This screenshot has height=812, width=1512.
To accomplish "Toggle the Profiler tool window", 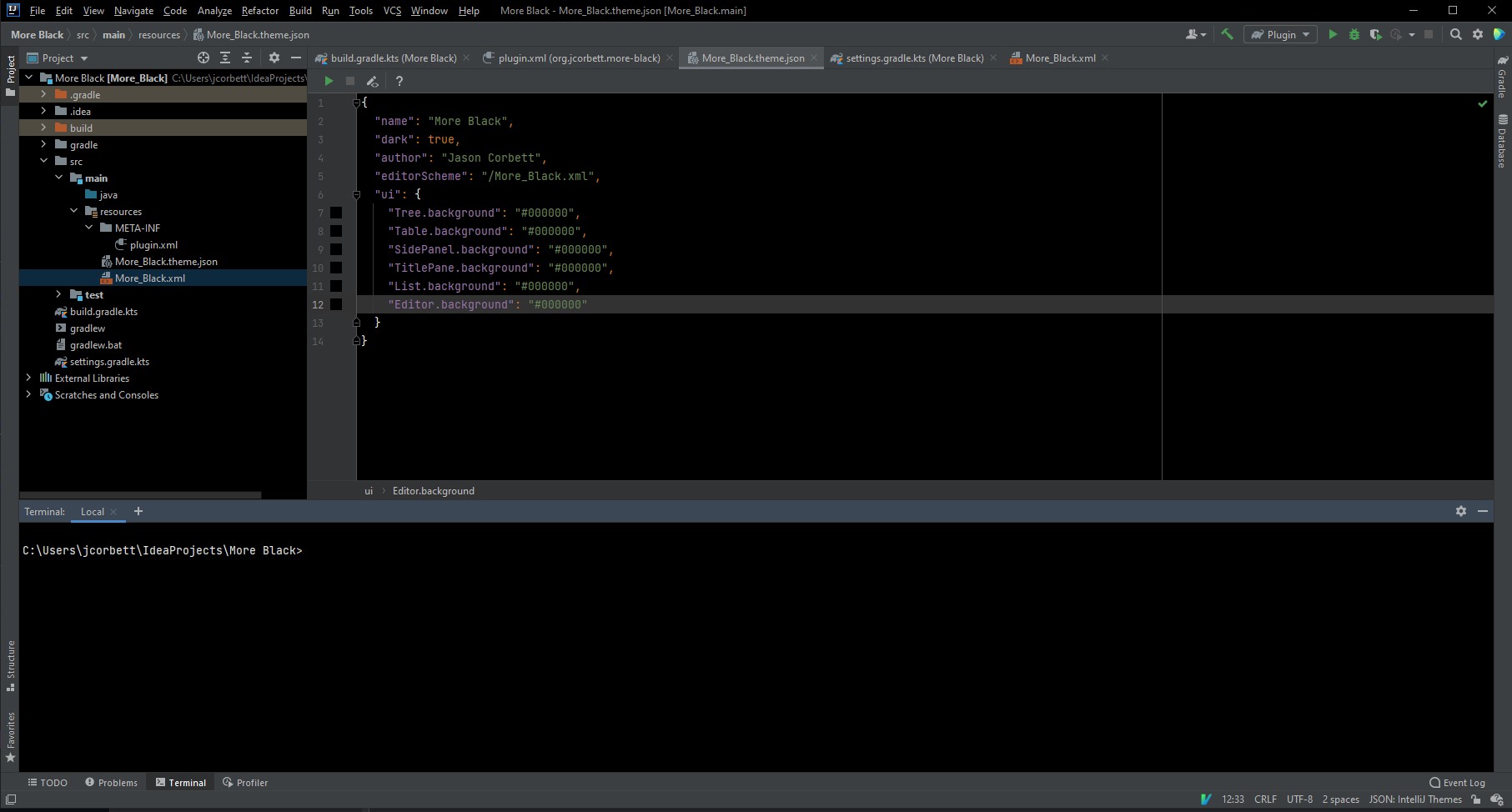I will (x=245, y=782).
